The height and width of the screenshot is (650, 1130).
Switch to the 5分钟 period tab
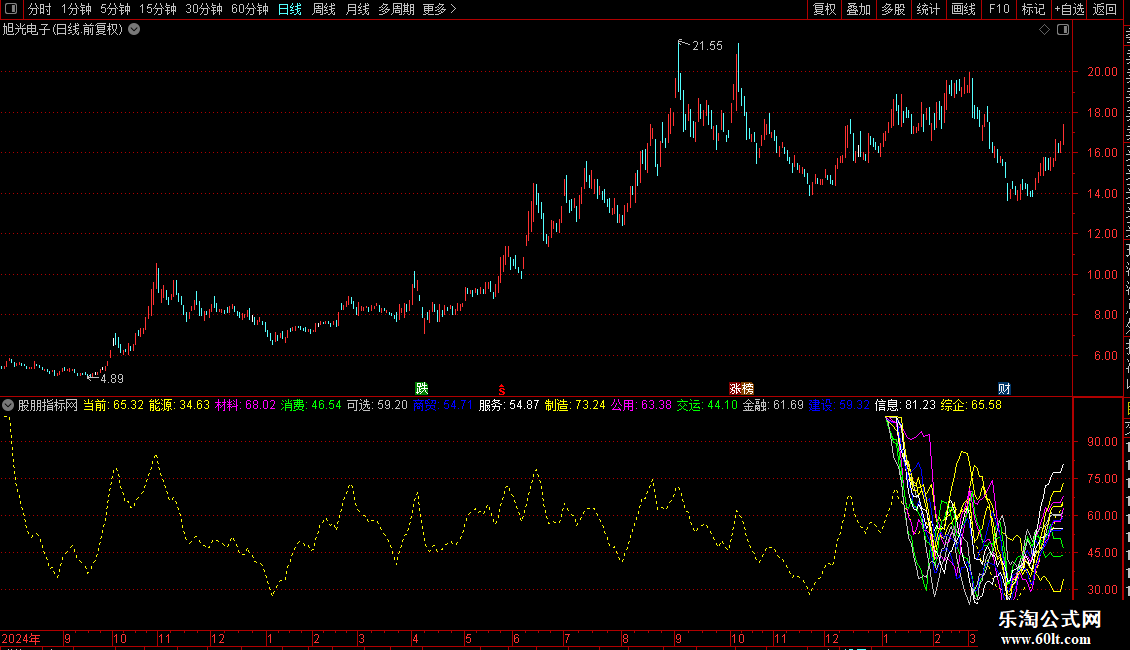115,9
